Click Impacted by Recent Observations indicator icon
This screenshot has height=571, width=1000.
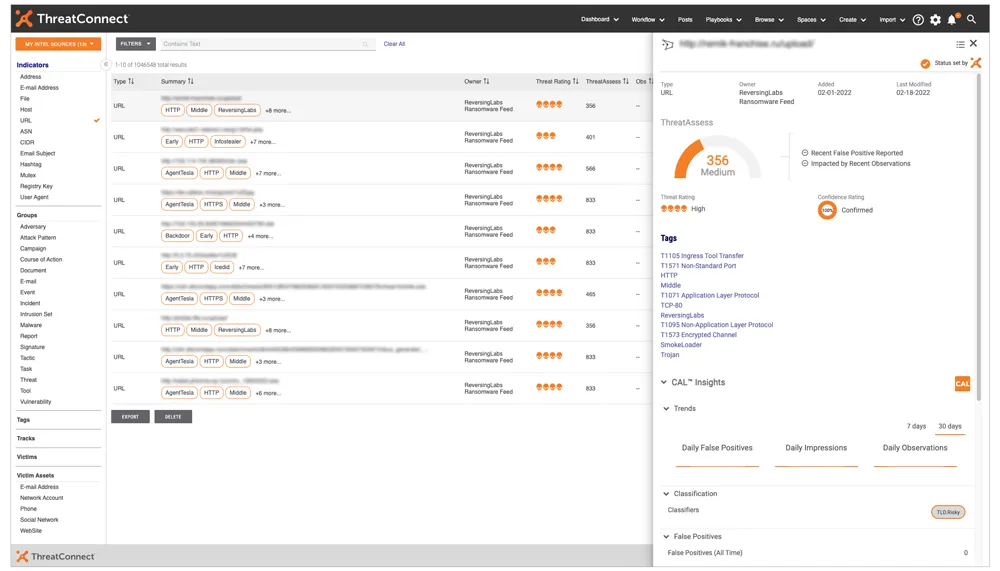pos(805,163)
